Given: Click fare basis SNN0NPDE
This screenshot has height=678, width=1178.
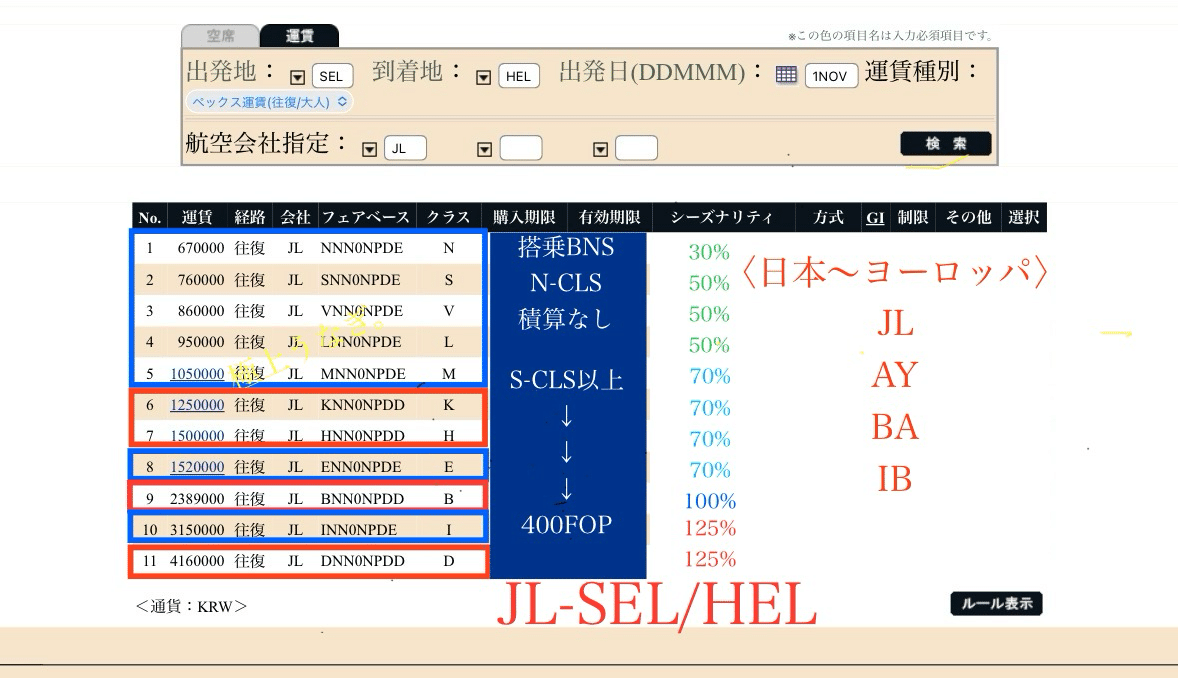Looking at the screenshot, I should [361, 280].
